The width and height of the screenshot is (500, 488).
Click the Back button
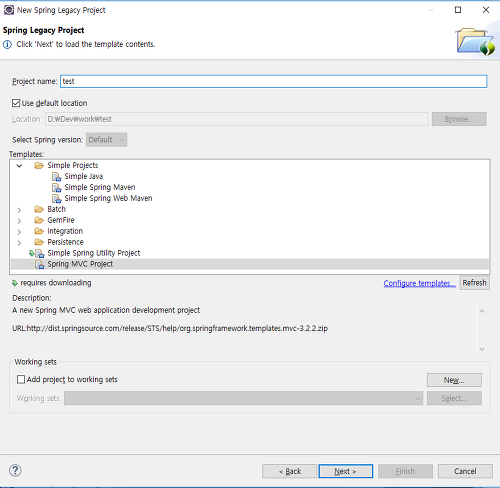289,471
